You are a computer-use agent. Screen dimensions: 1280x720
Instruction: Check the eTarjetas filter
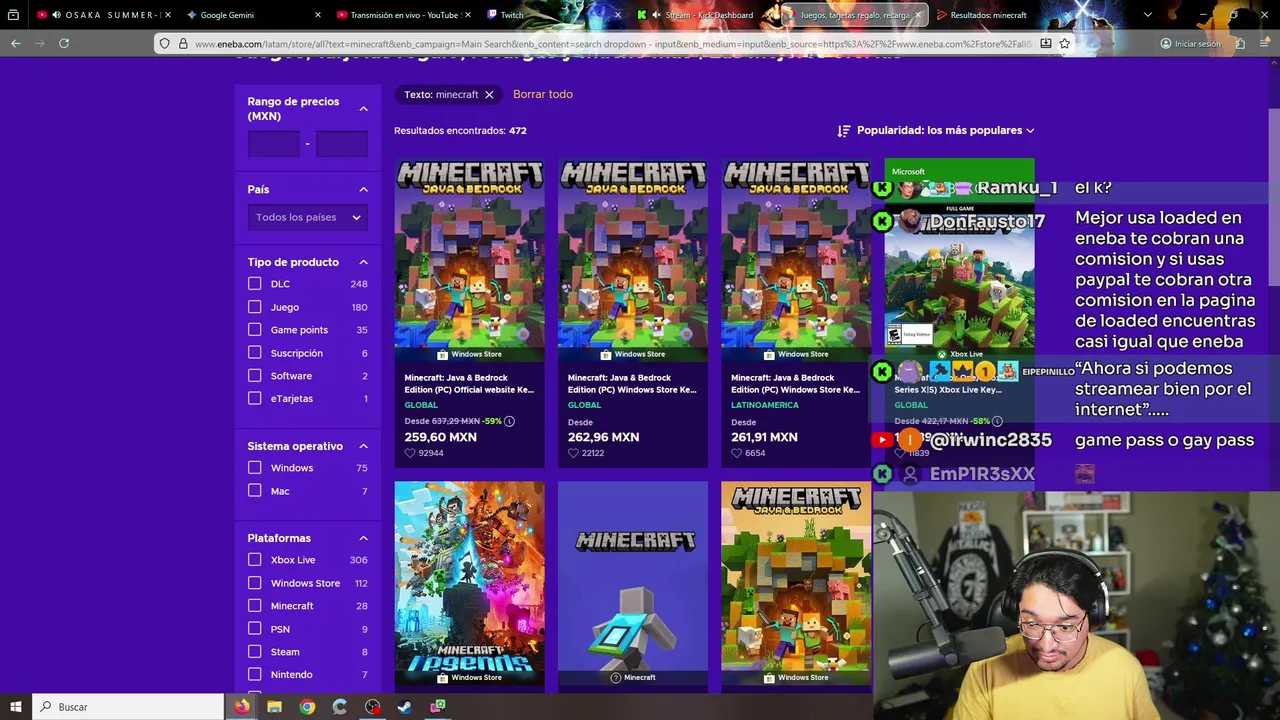254,399
